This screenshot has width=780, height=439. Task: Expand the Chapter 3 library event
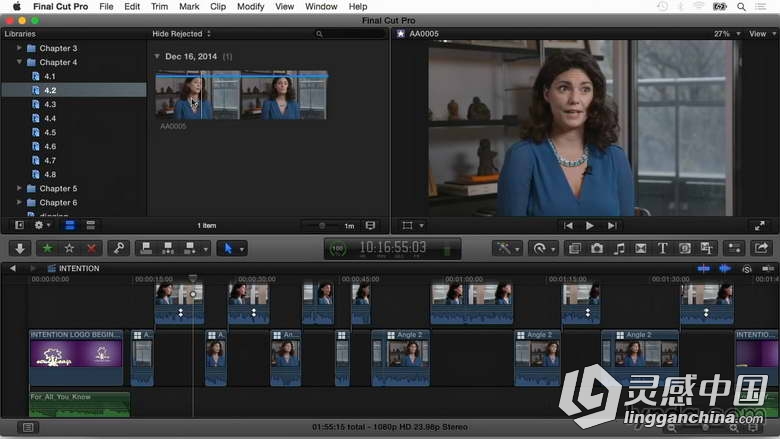[x=19, y=48]
